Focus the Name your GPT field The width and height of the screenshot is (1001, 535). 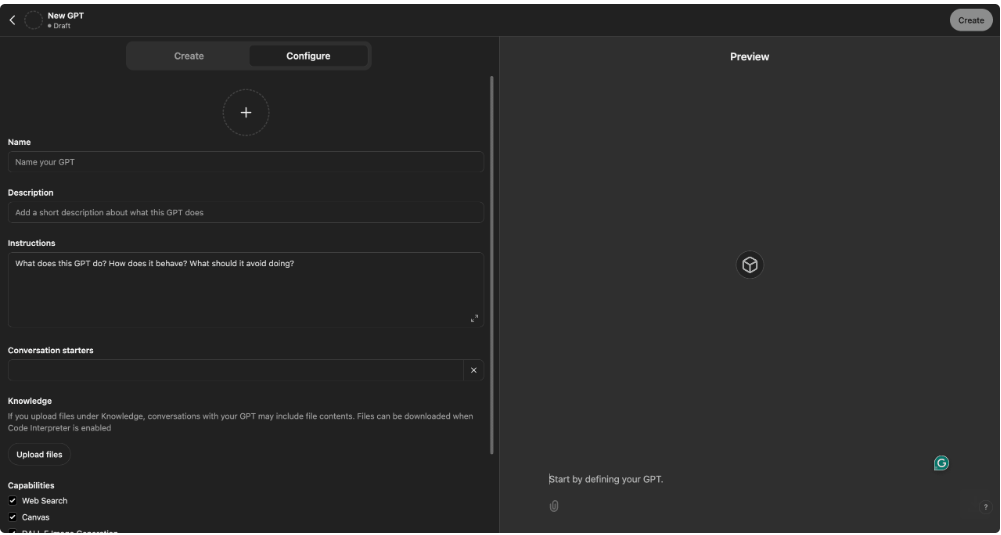tap(246, 162)
